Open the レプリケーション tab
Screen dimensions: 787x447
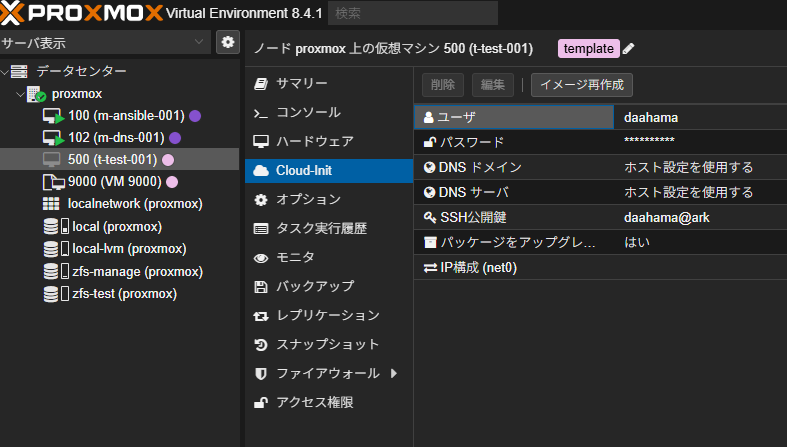tap(329, 316)
